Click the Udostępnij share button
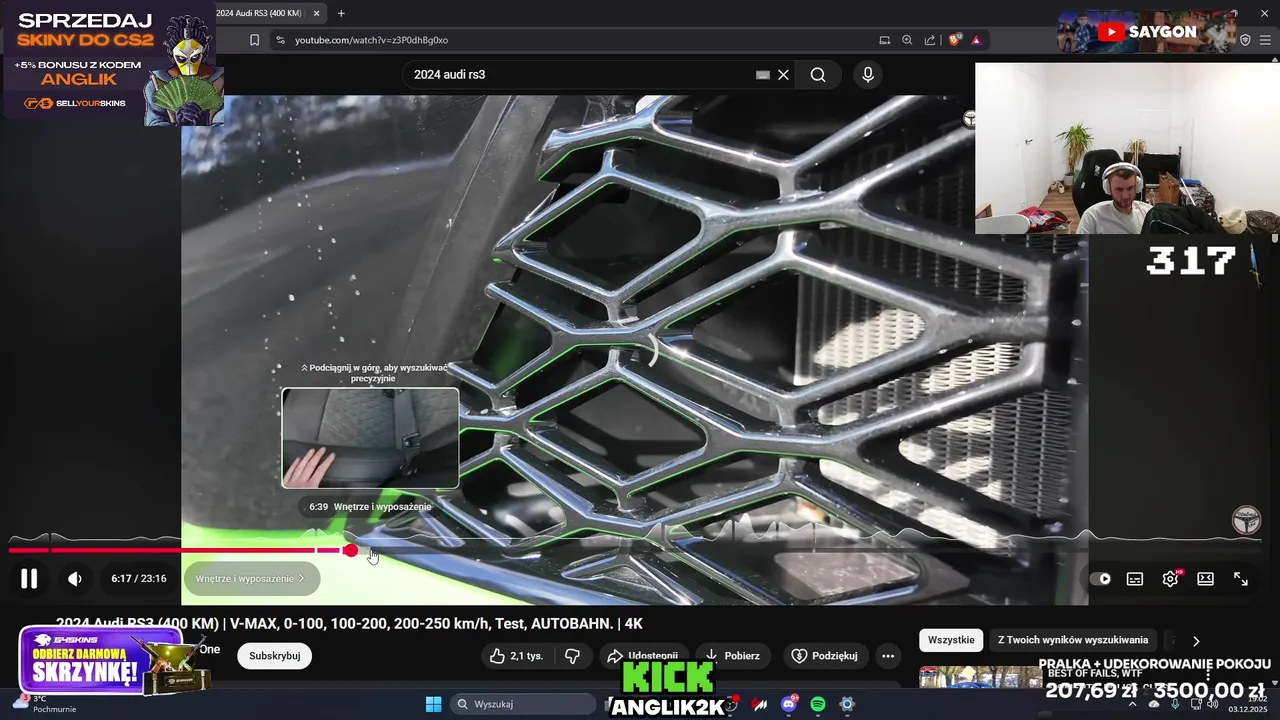The width and height of the screenshot is (1280, 720). (x=642, y=656)
